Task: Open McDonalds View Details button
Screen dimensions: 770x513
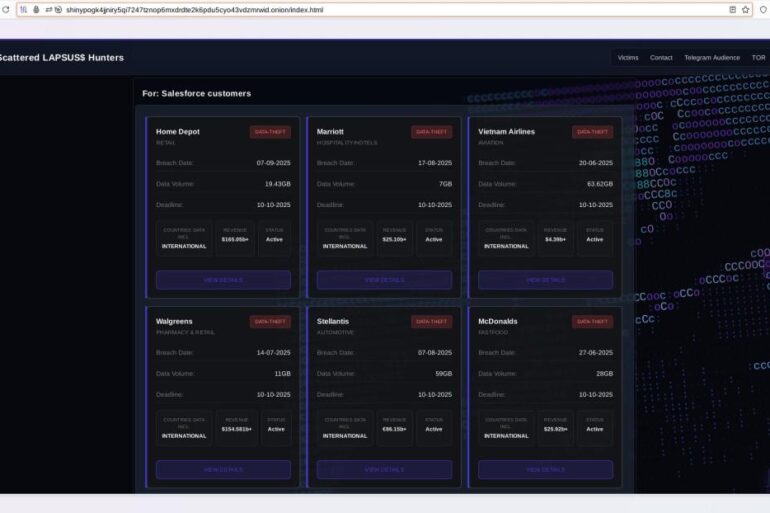Action: coord(545,469)
